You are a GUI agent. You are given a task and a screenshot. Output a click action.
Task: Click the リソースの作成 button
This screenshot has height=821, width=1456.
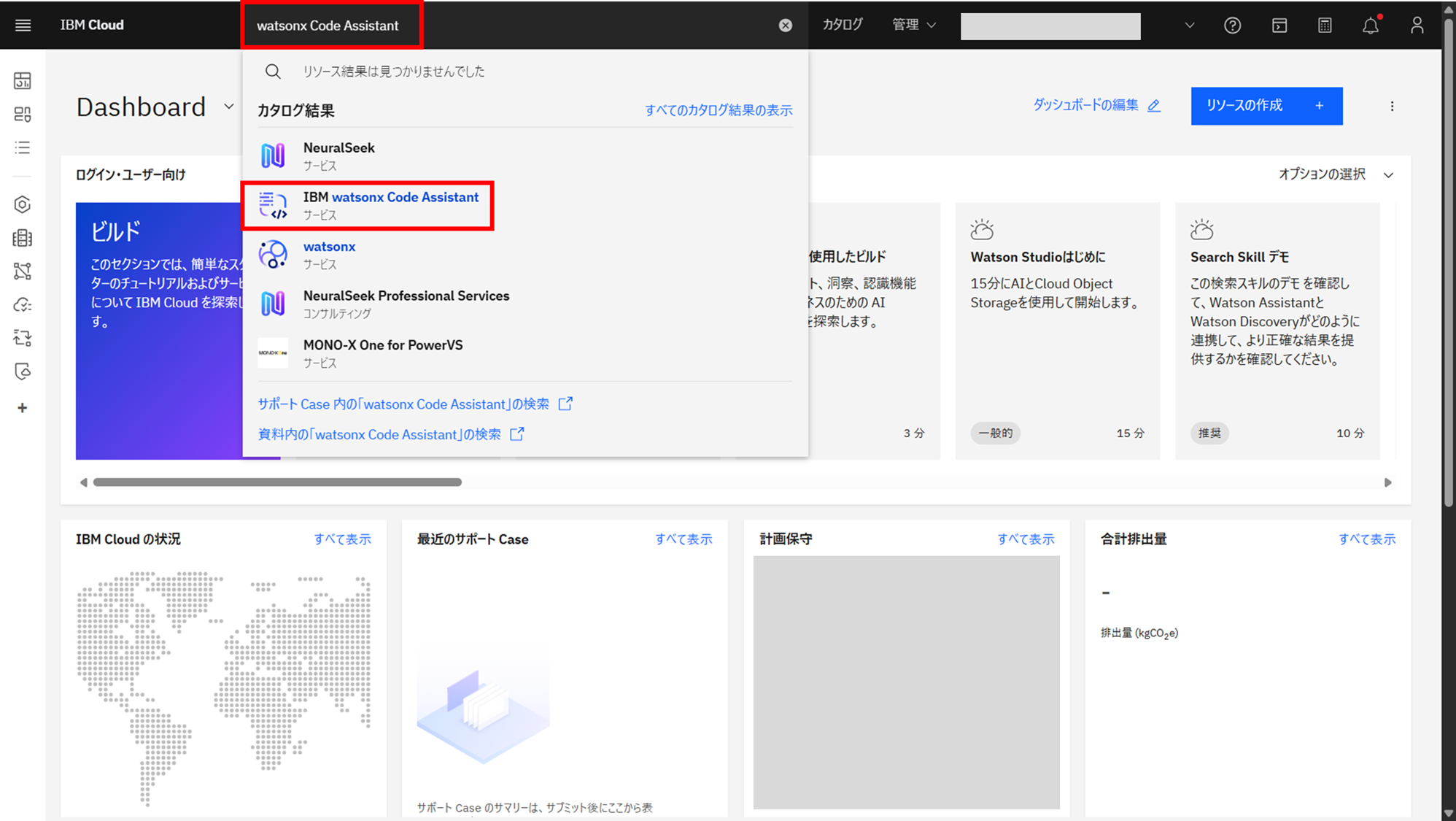[x=1266, y=106]
